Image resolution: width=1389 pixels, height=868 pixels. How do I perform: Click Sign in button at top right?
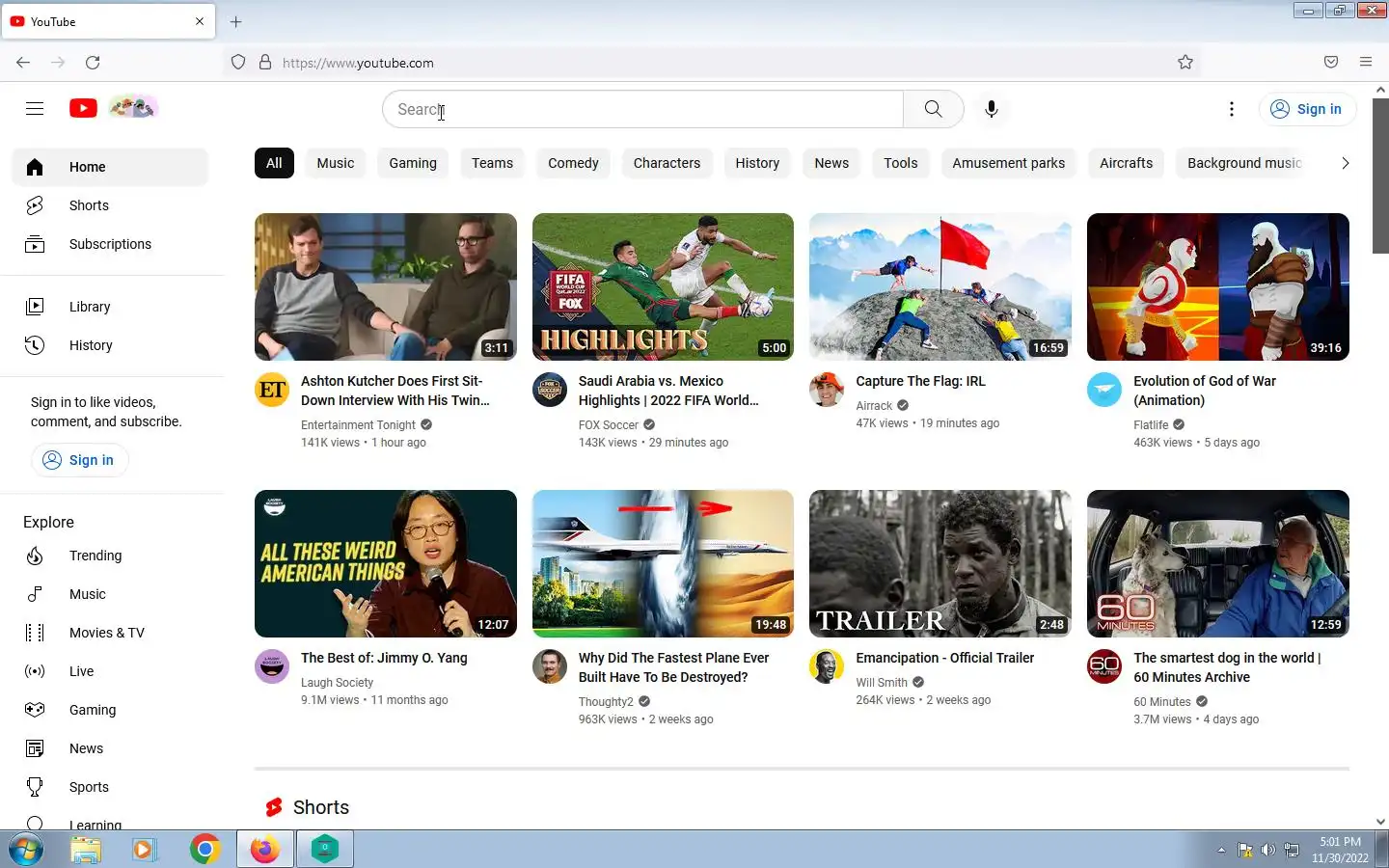point(1307,109)
